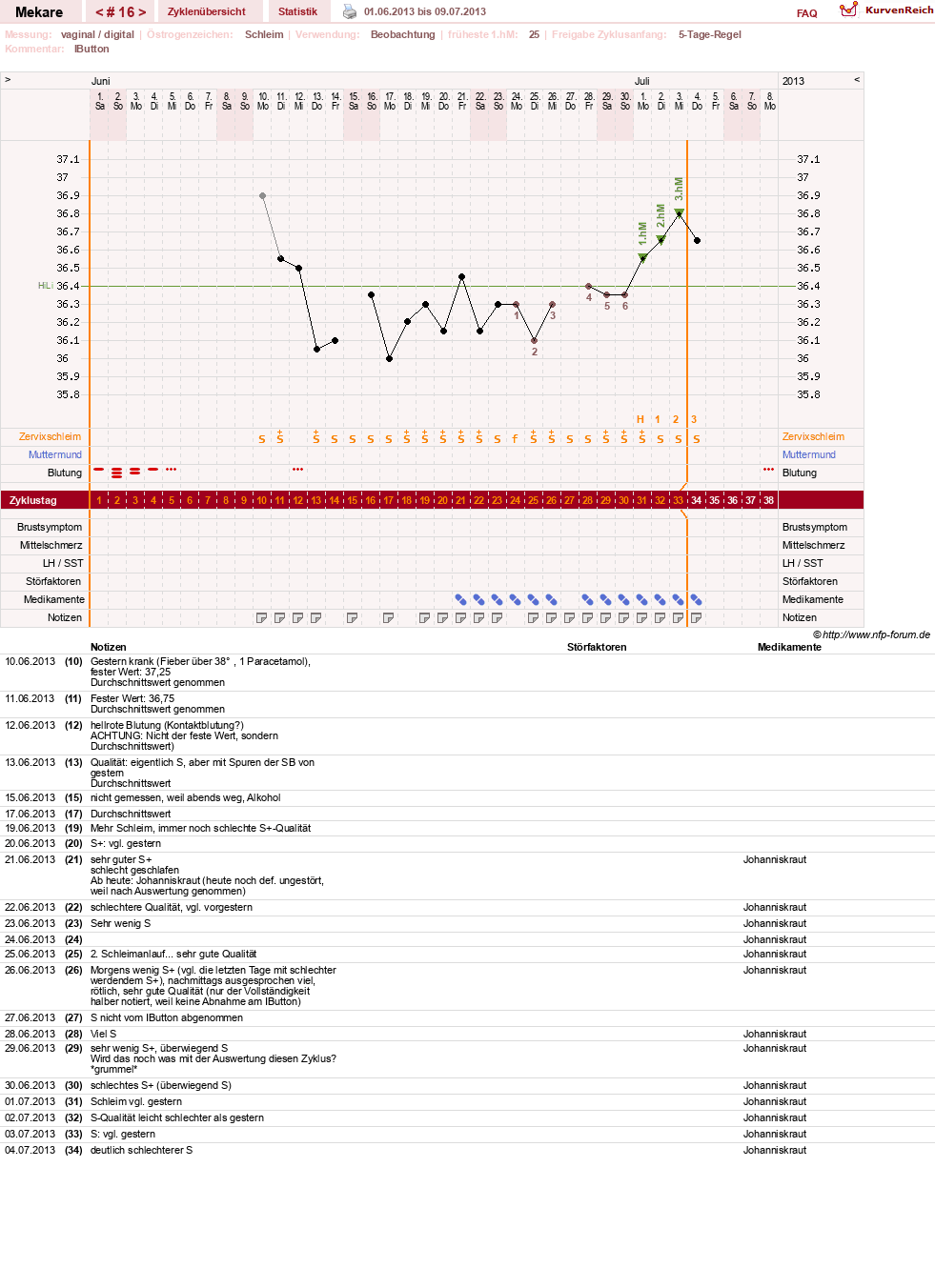
Task: Click the bleeding symbol on cycle day 1
Action: 99,470
